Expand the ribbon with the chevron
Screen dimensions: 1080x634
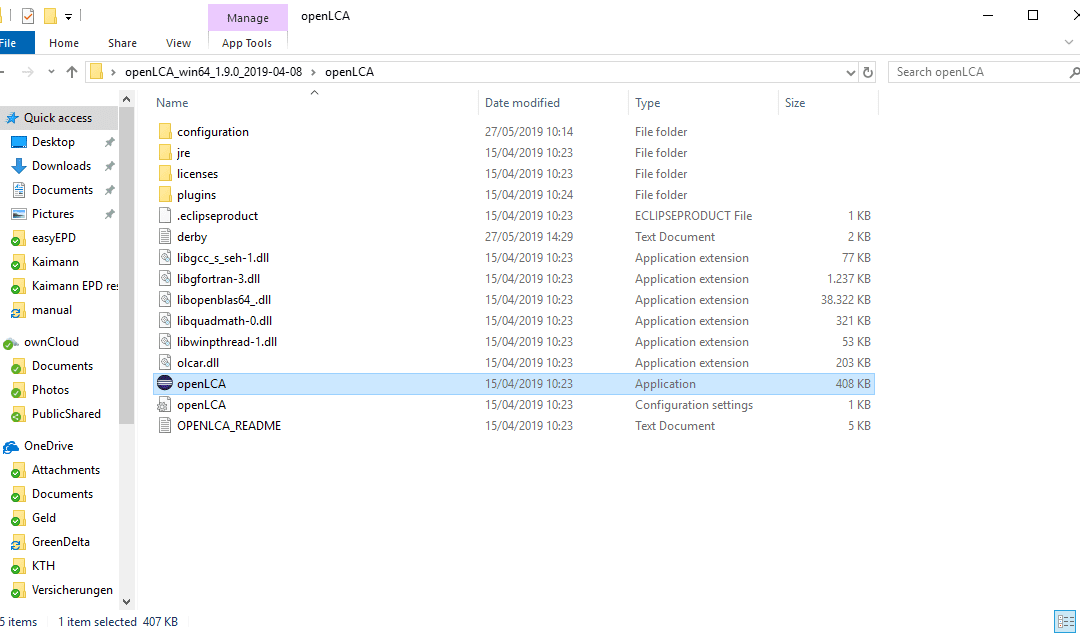[x=1068, y=43]
